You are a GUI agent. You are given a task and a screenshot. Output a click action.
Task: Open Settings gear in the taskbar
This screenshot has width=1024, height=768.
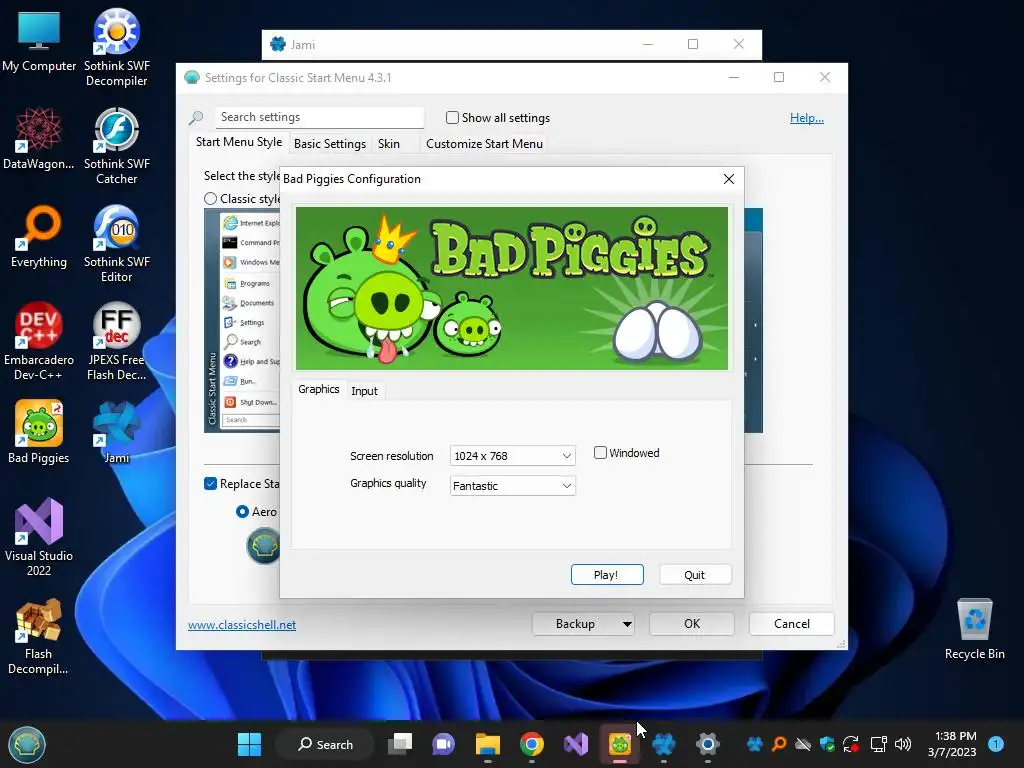[707, 744]
